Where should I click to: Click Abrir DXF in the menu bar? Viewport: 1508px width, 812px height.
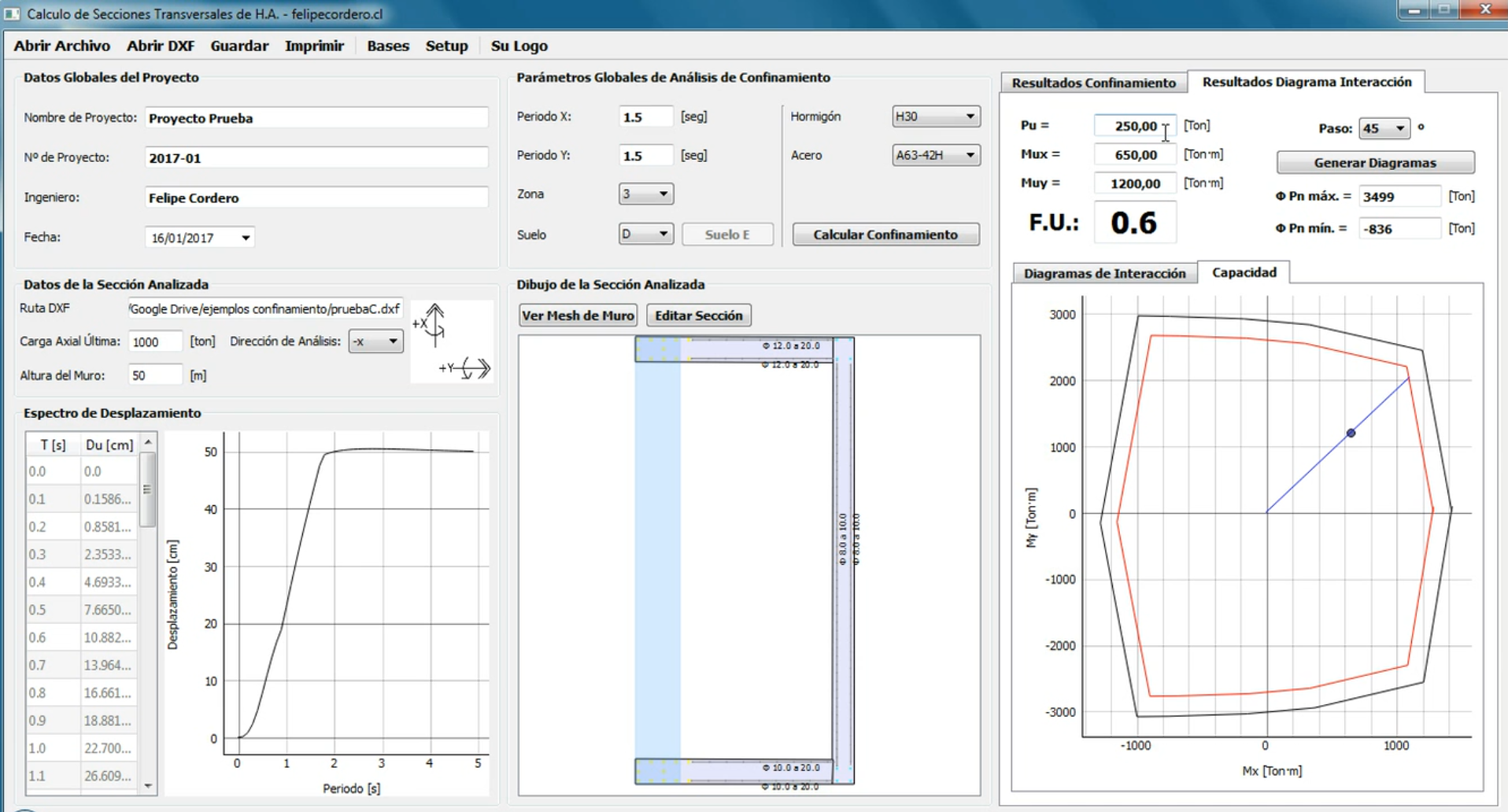pyautogui.click(x=160, y=46)
